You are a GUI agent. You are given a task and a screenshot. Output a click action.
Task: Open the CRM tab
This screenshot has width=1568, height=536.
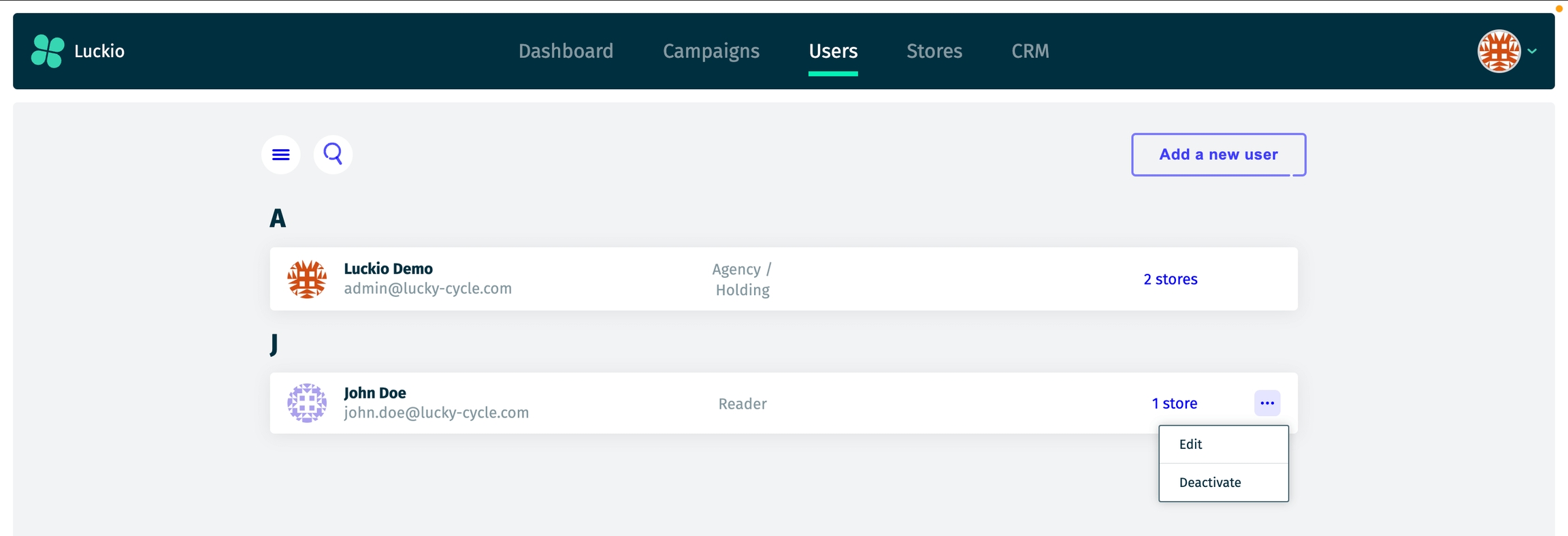(x=1030, y=51)
